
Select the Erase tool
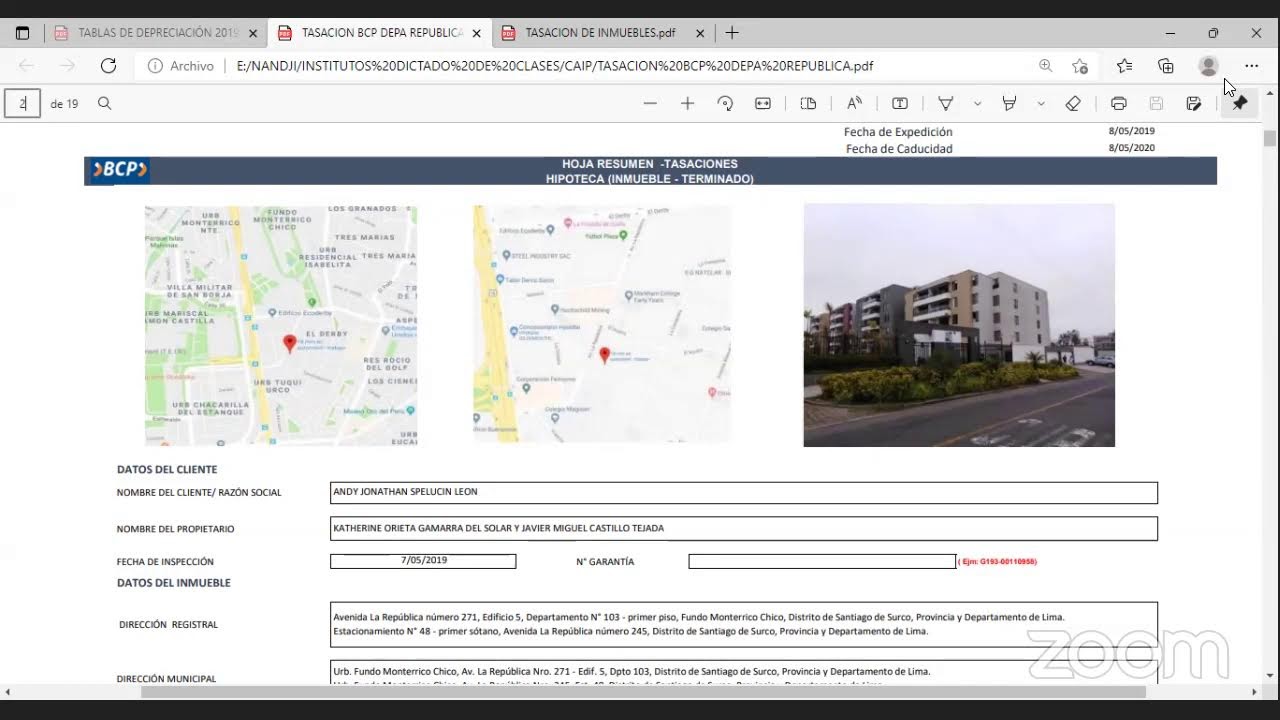click(1073, 103)
